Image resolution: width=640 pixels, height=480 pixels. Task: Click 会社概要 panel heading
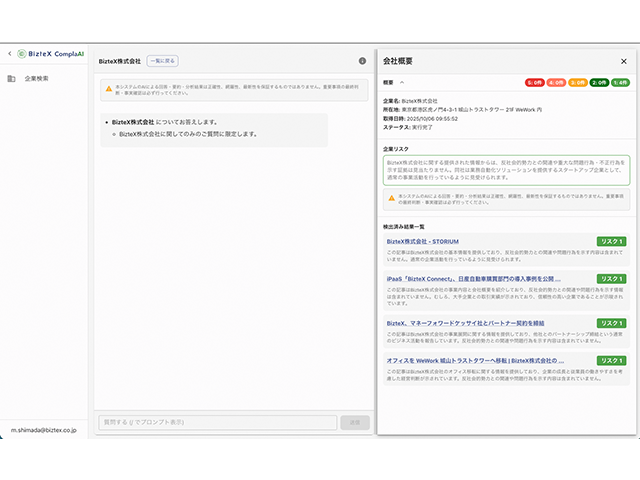coord(398,61)
